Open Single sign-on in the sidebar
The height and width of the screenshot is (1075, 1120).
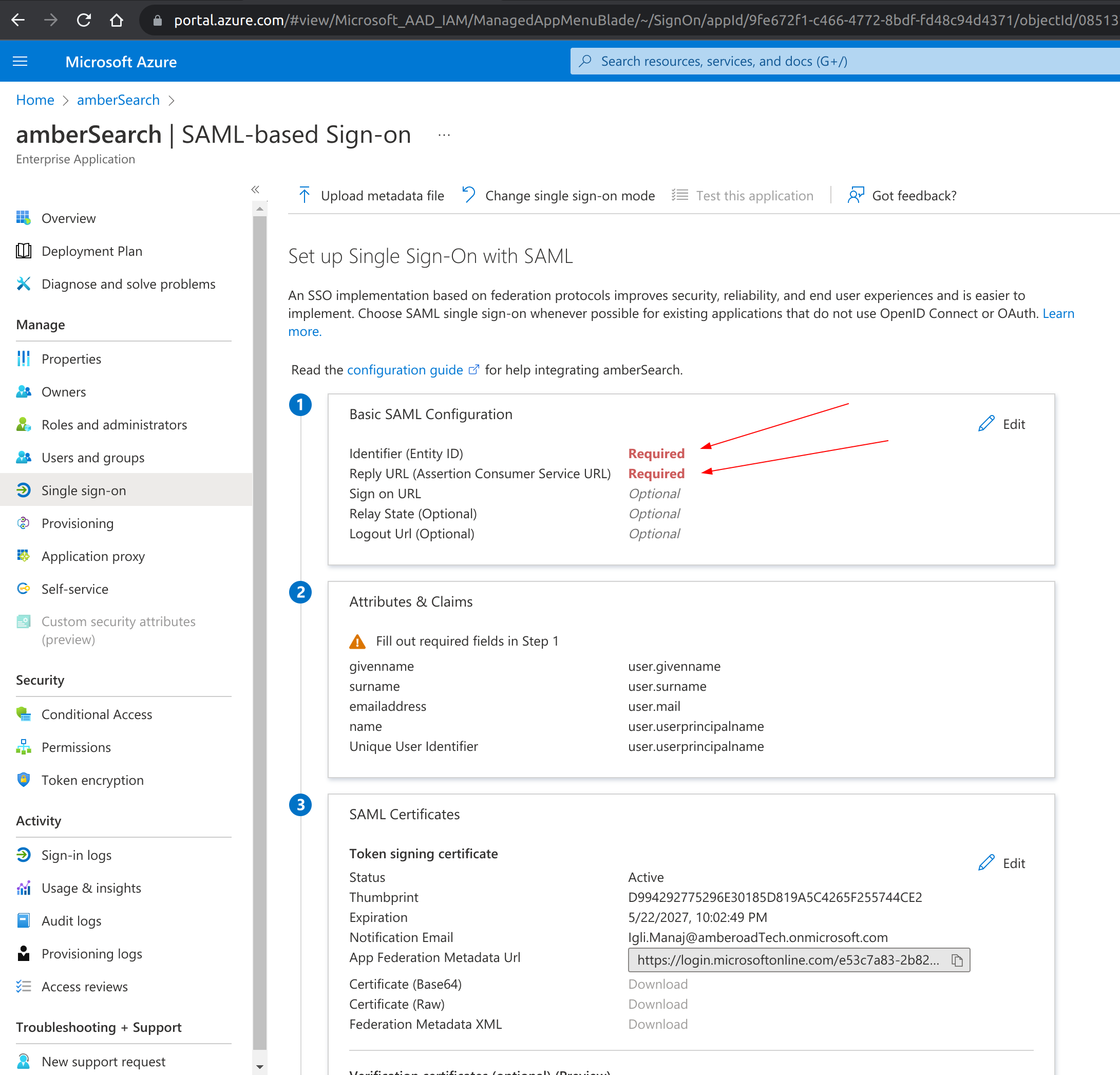click(x=126, y=490)
